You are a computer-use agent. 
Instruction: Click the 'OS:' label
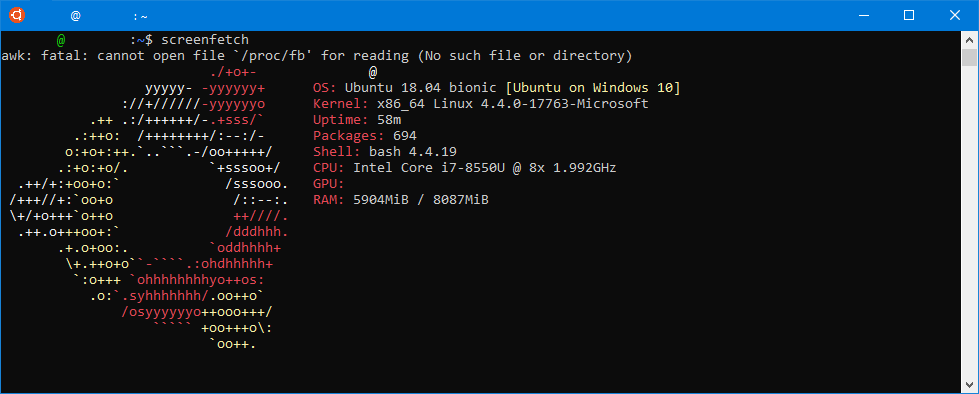click(325, 88)
